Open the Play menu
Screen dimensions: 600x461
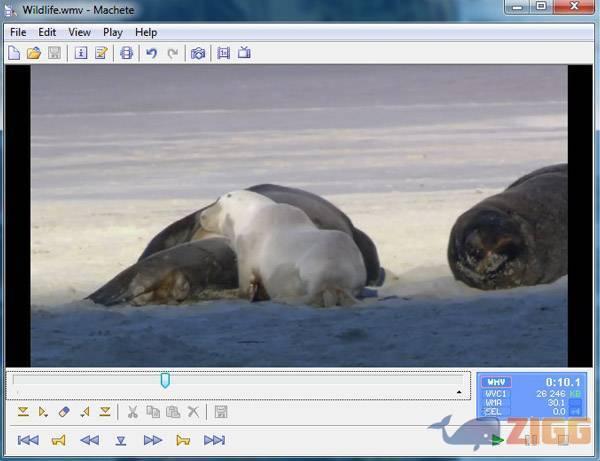113,32
